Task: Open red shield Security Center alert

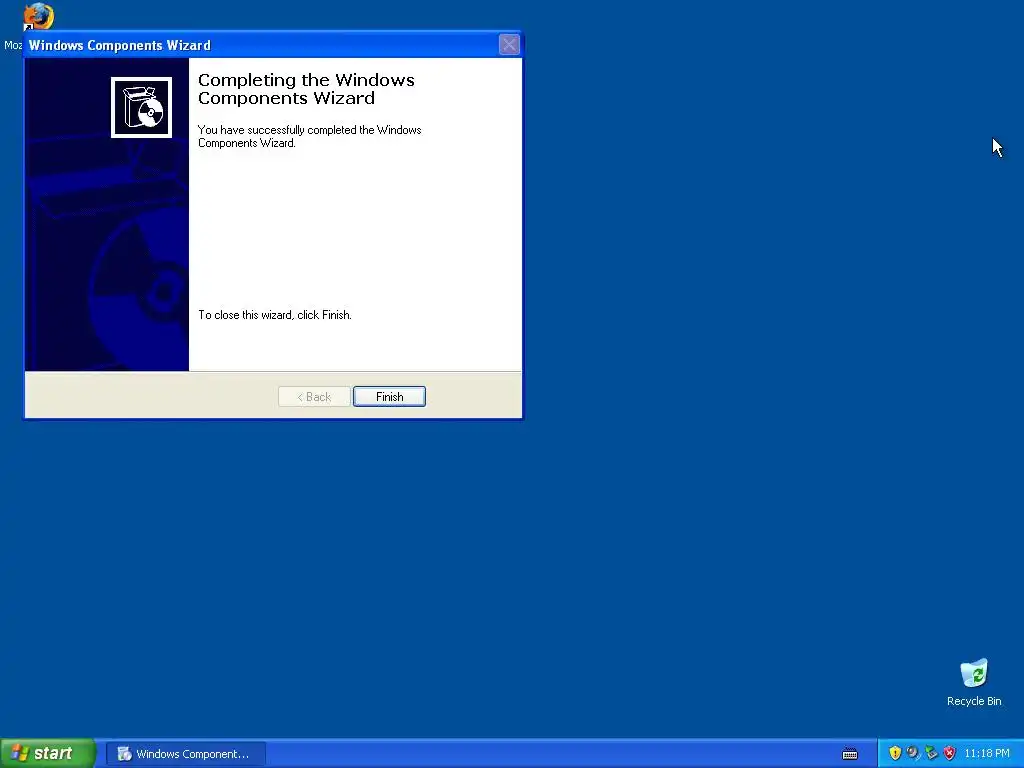Action: (950, 753)
